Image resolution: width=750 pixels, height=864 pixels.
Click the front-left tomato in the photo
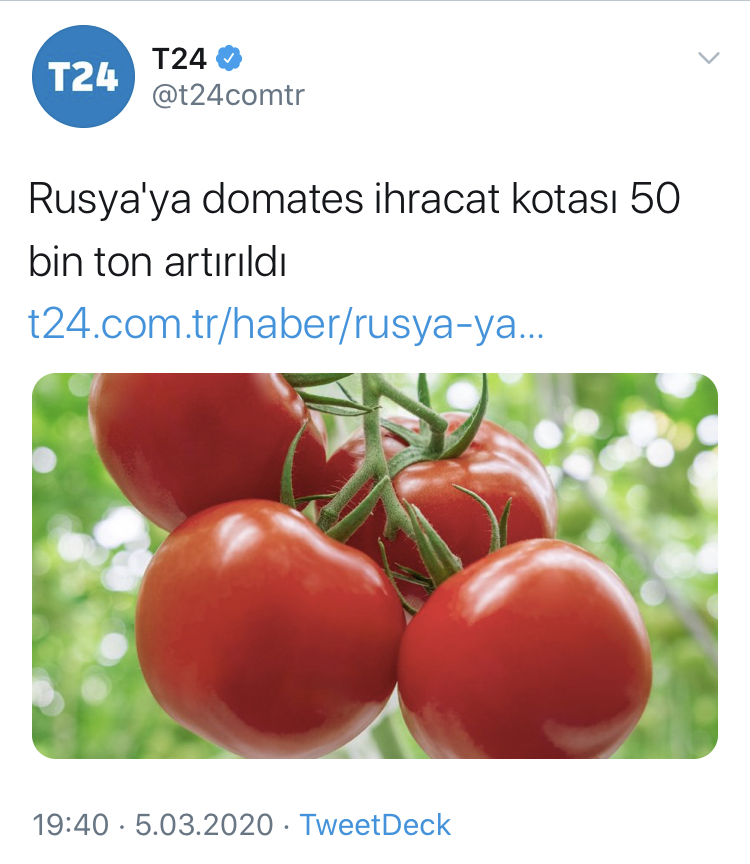(270, 628)
